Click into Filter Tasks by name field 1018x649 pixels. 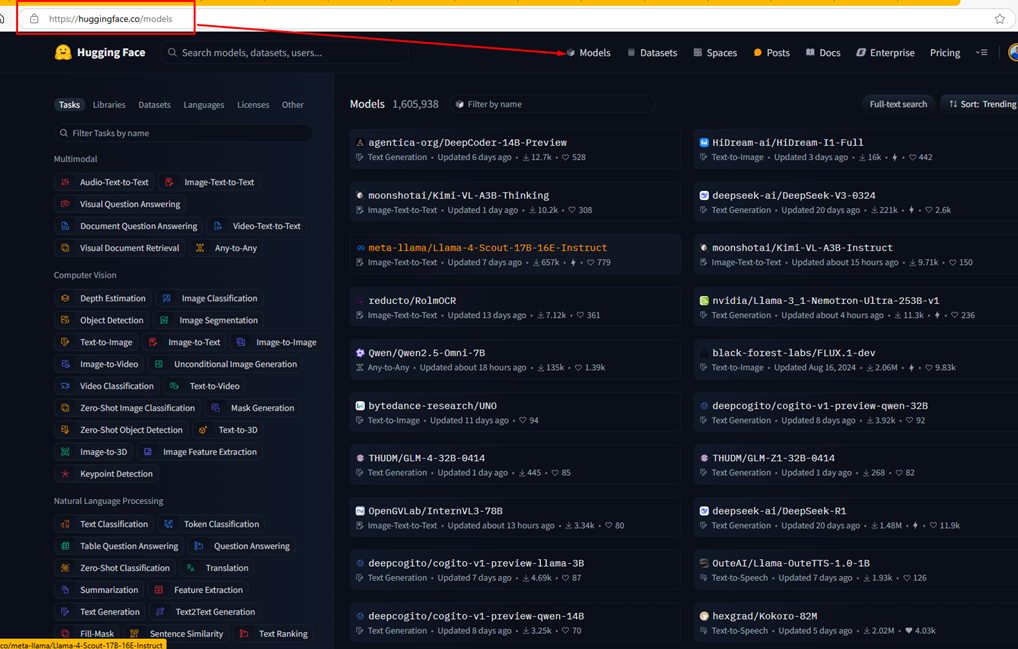(x=183, y=133)
